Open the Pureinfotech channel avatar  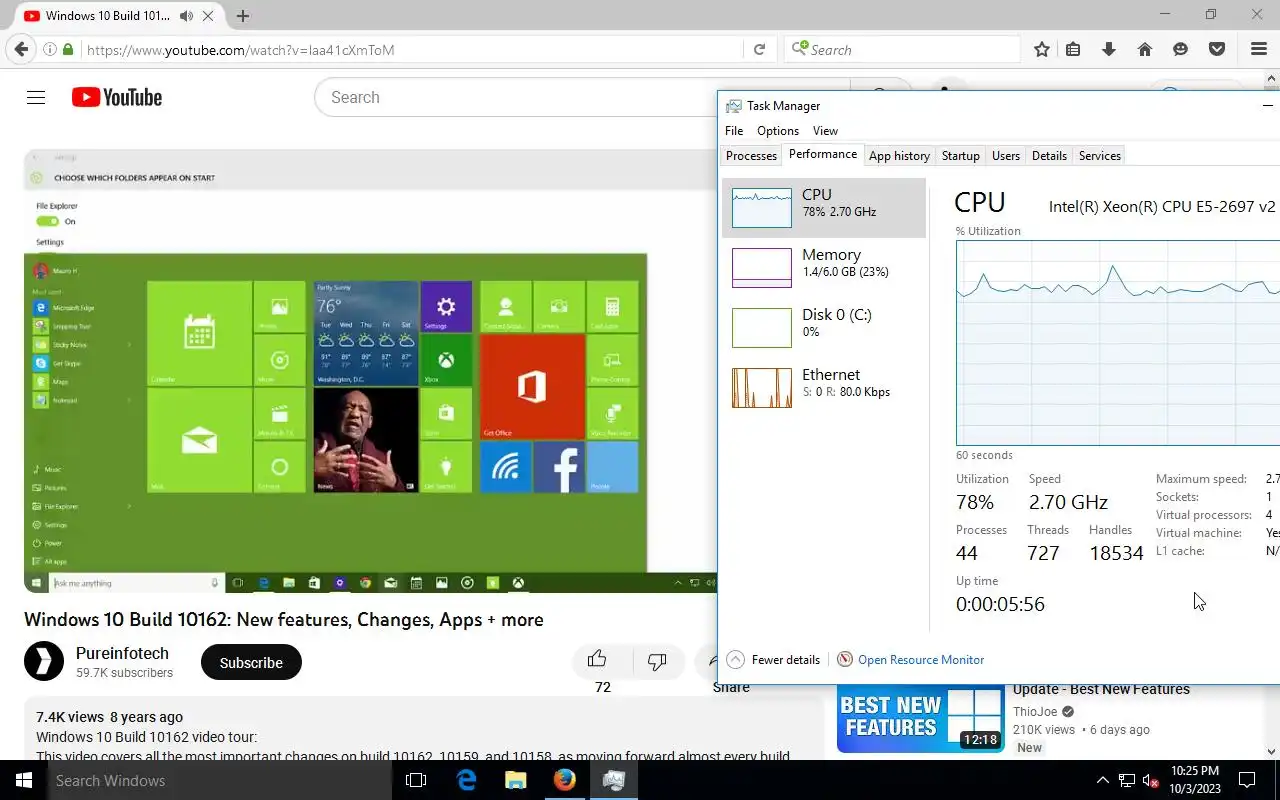(x=44, y=661)
